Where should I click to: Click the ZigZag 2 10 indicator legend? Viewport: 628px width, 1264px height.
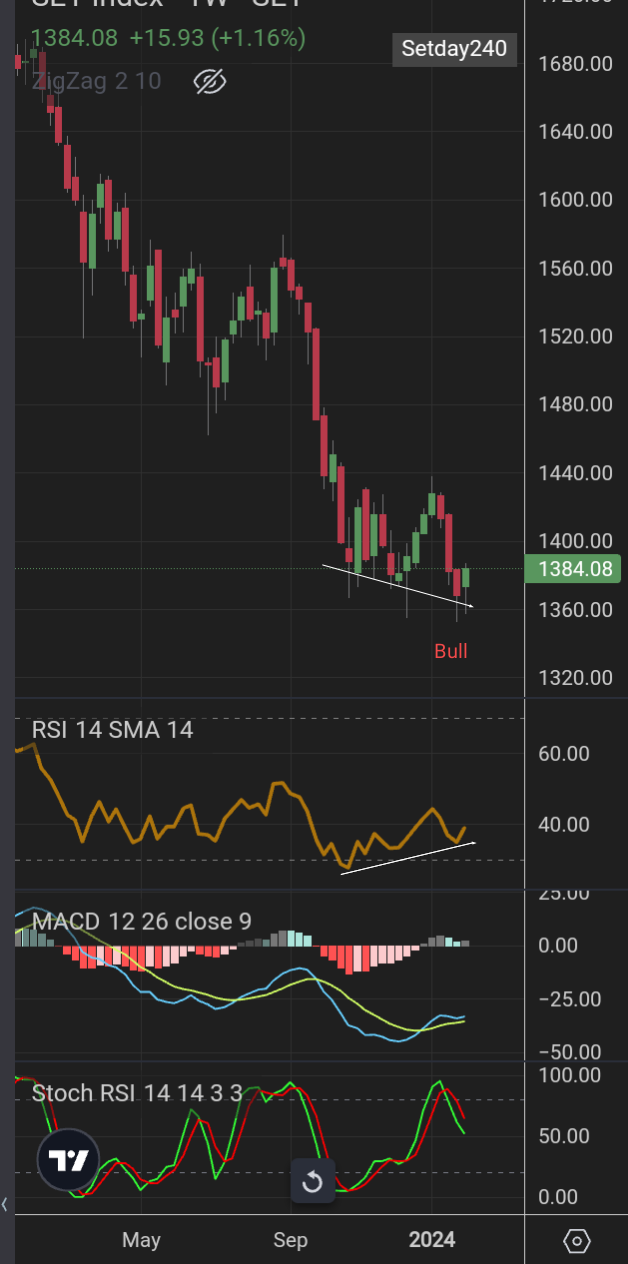tap(96, 81)
